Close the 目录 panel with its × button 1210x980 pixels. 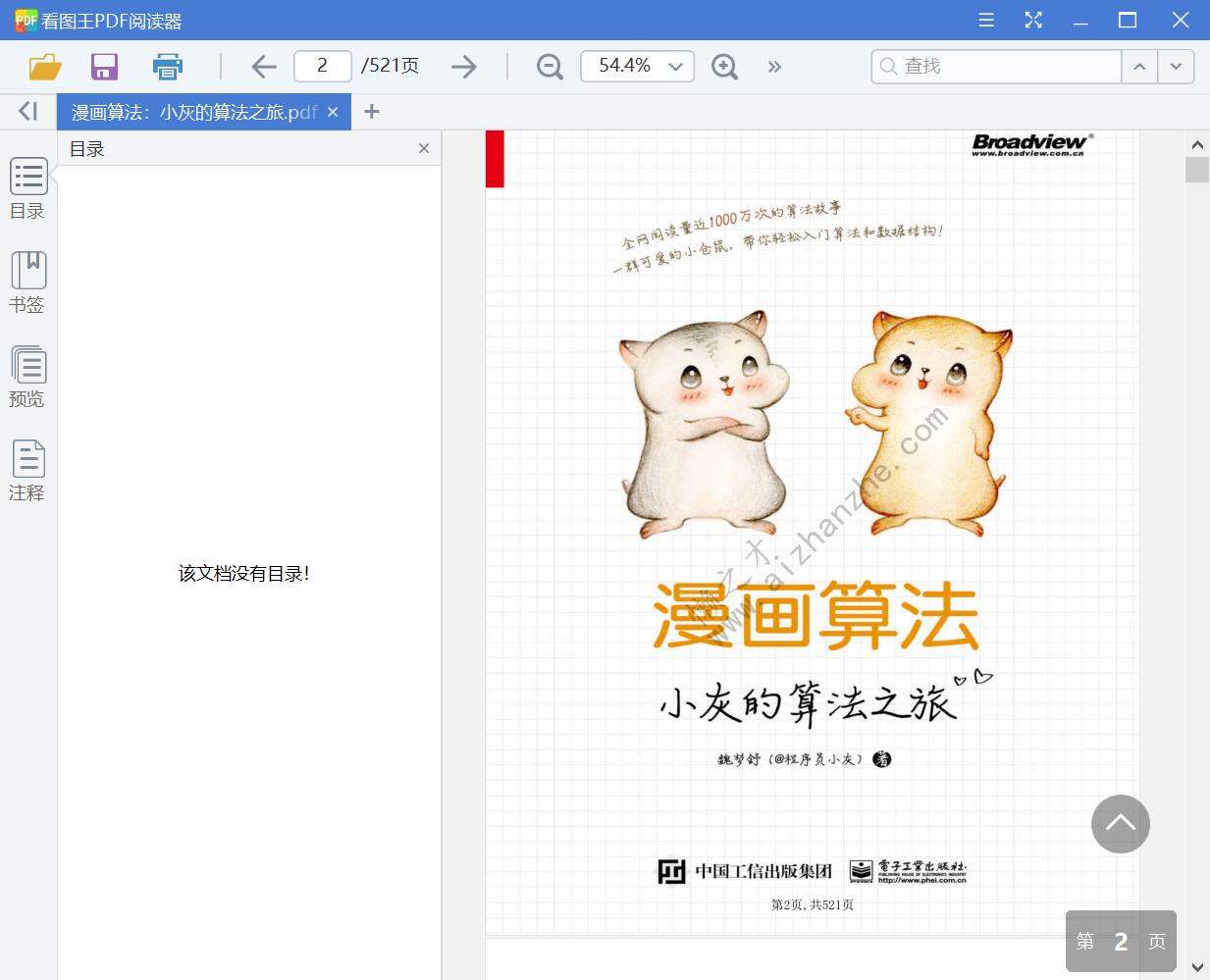[424, 148]
